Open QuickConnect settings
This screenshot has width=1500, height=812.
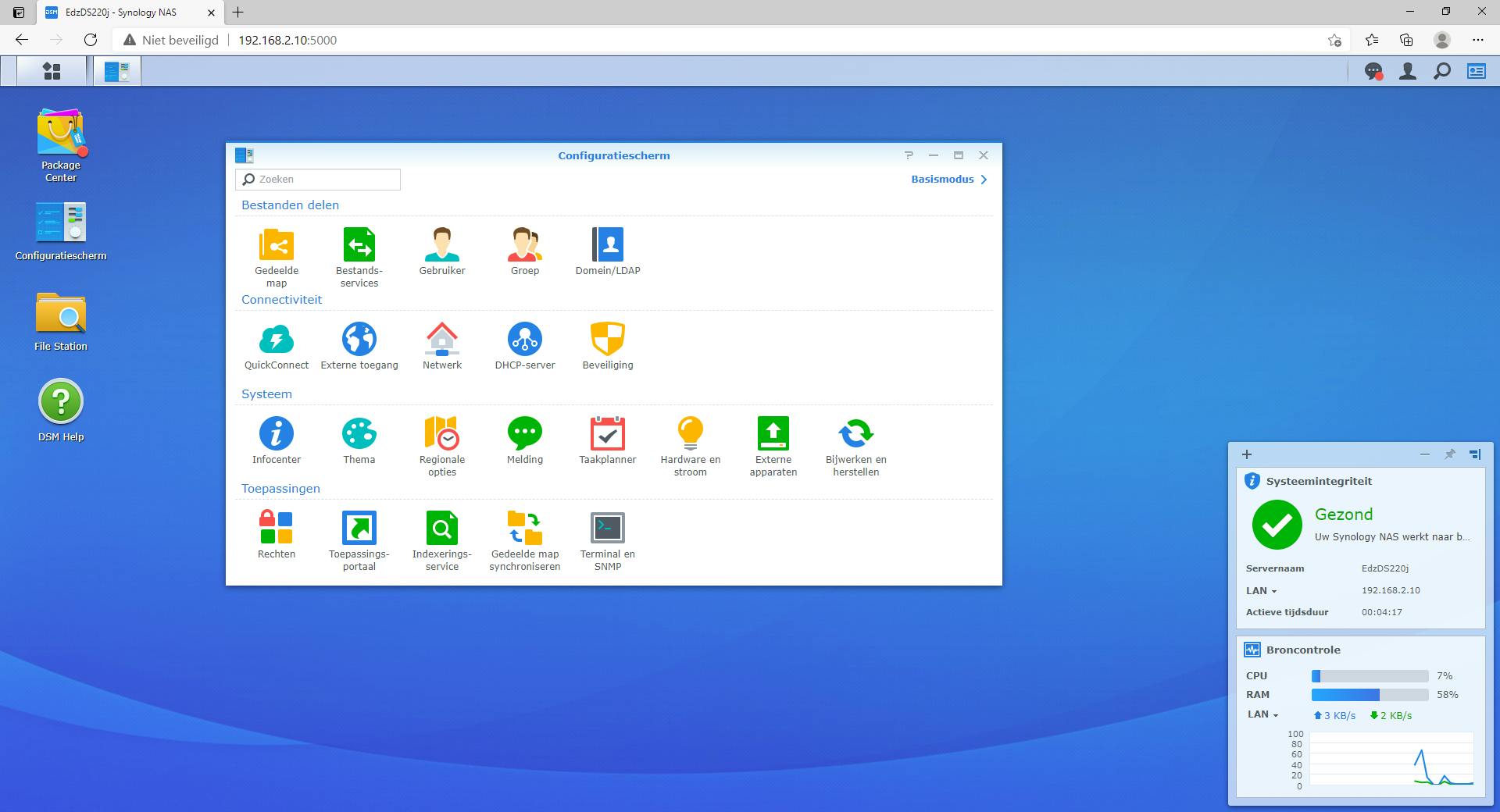click(x=277, y=346)
